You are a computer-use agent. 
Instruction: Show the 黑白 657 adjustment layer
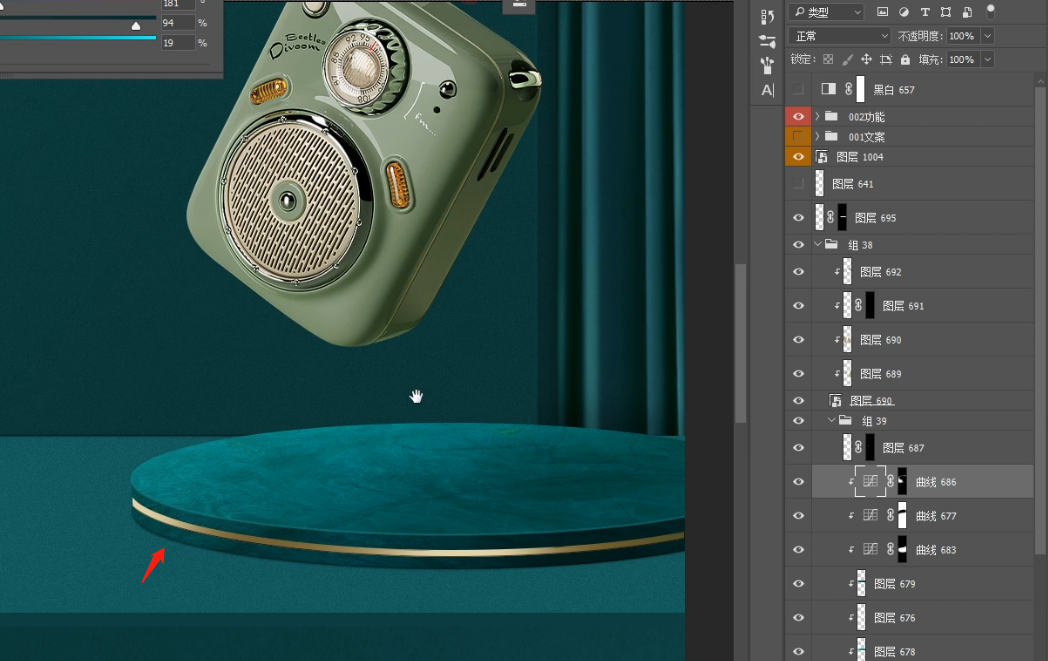(x=798, y=89)
